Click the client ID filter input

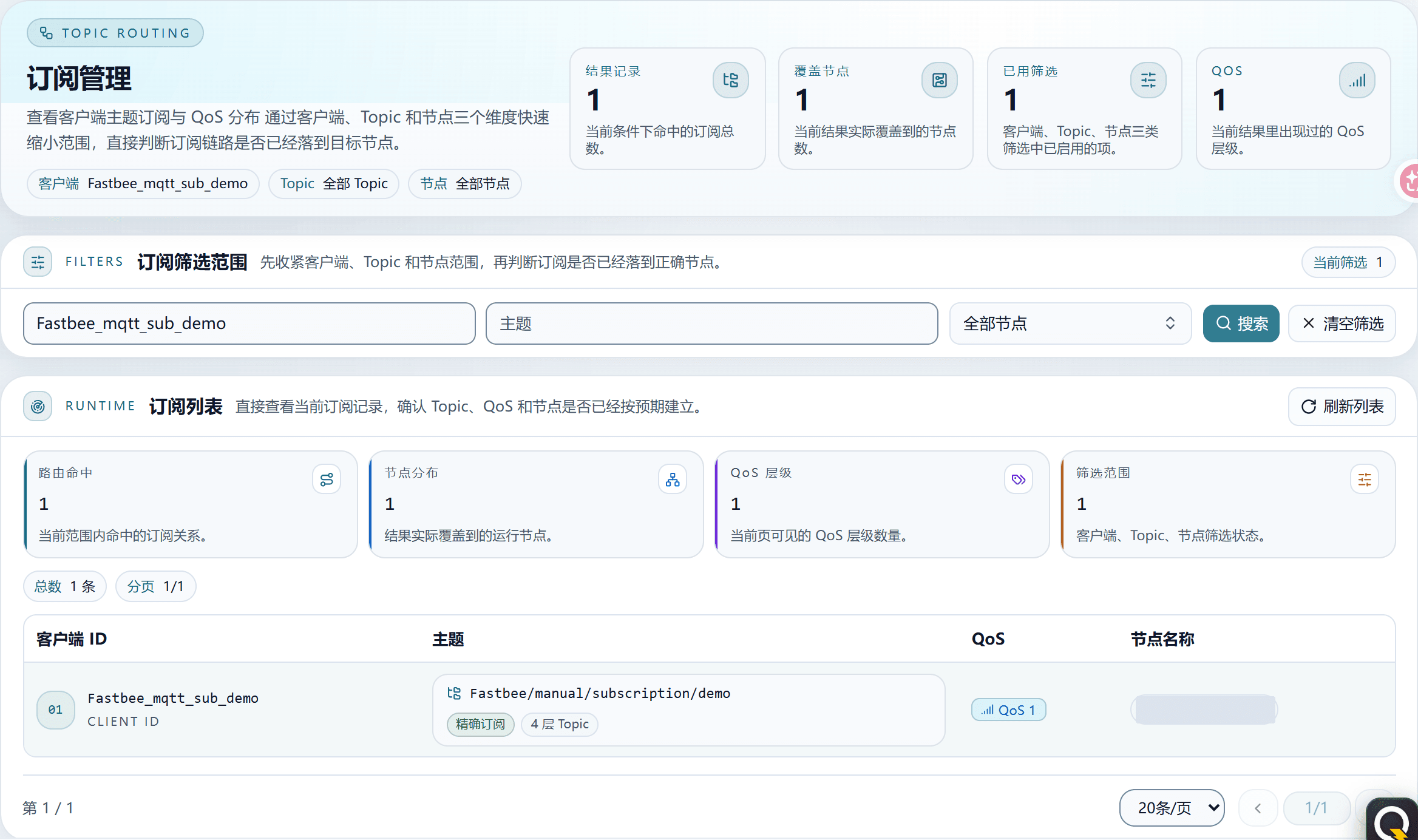pyautogui.click(x=249, y=323)
